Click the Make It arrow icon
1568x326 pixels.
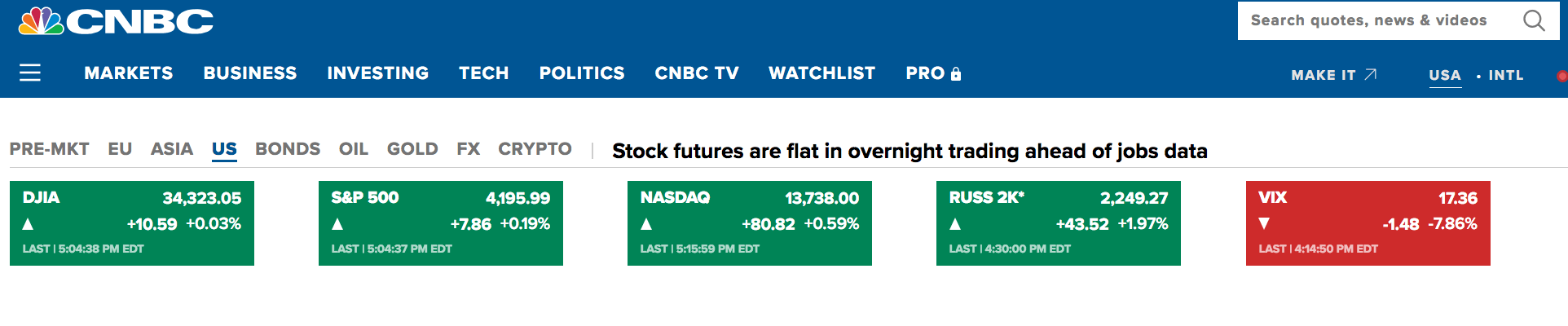tap(1371, 74)
